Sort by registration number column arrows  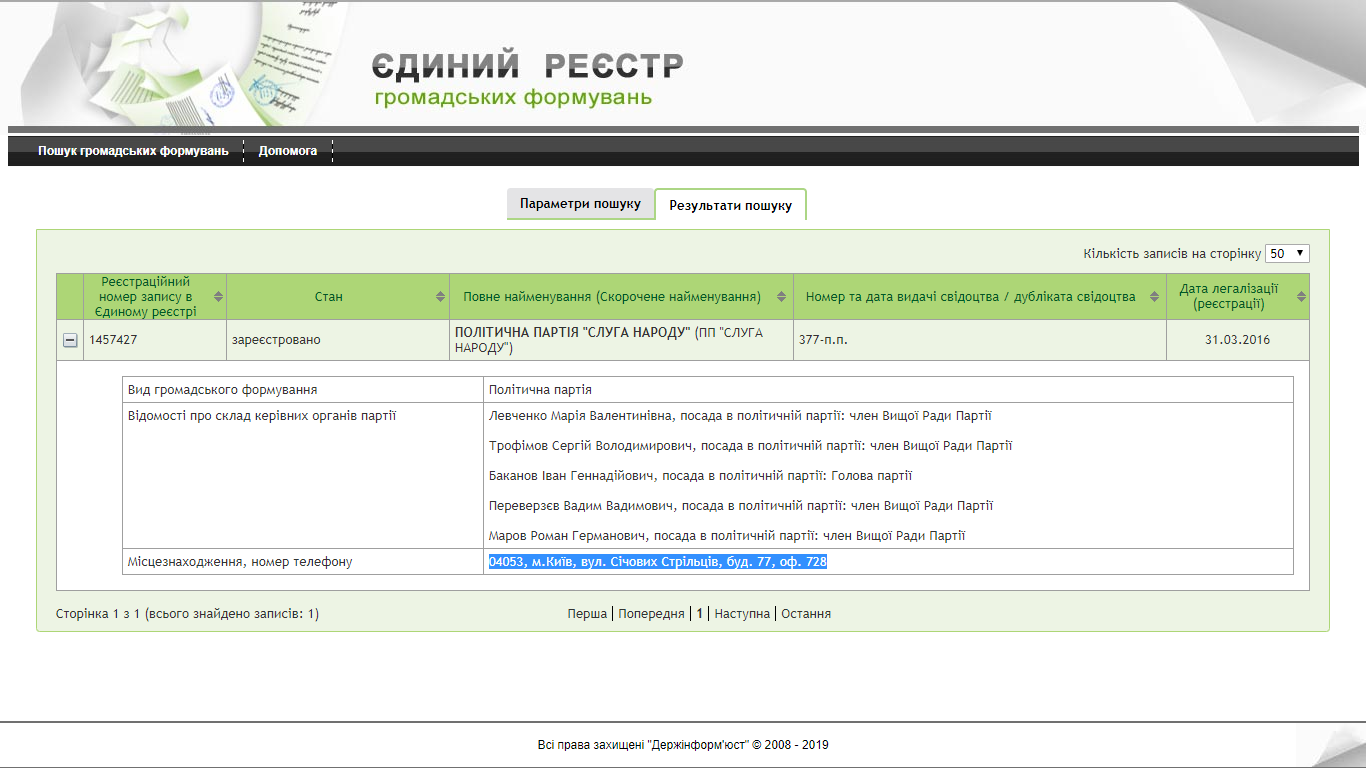point(219,297)
